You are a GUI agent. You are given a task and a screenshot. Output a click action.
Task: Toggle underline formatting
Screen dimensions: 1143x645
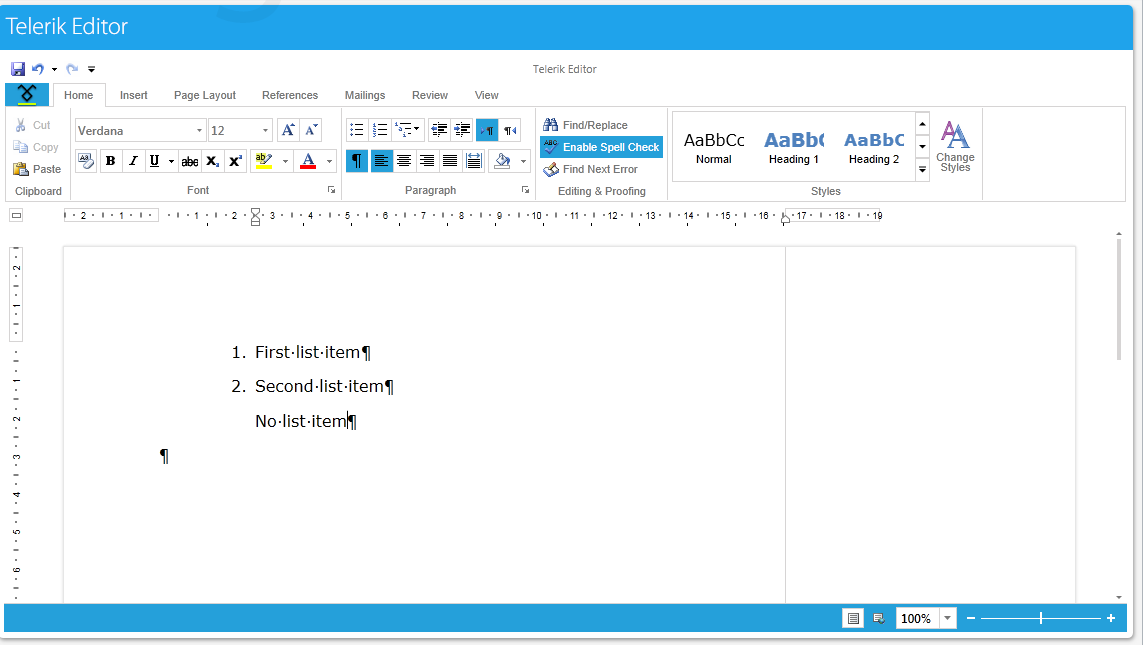pos(154,161)
